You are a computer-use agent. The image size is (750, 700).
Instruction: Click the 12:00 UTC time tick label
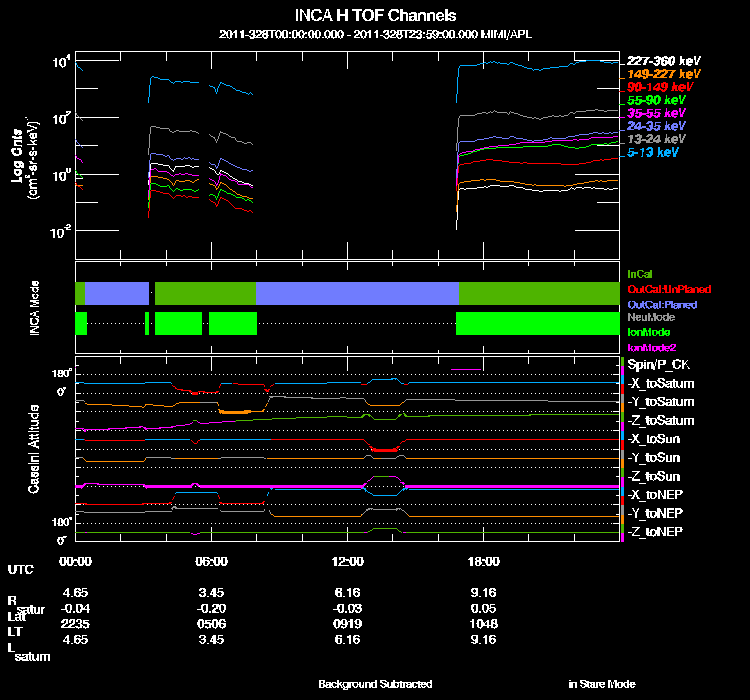coord(347,561)
